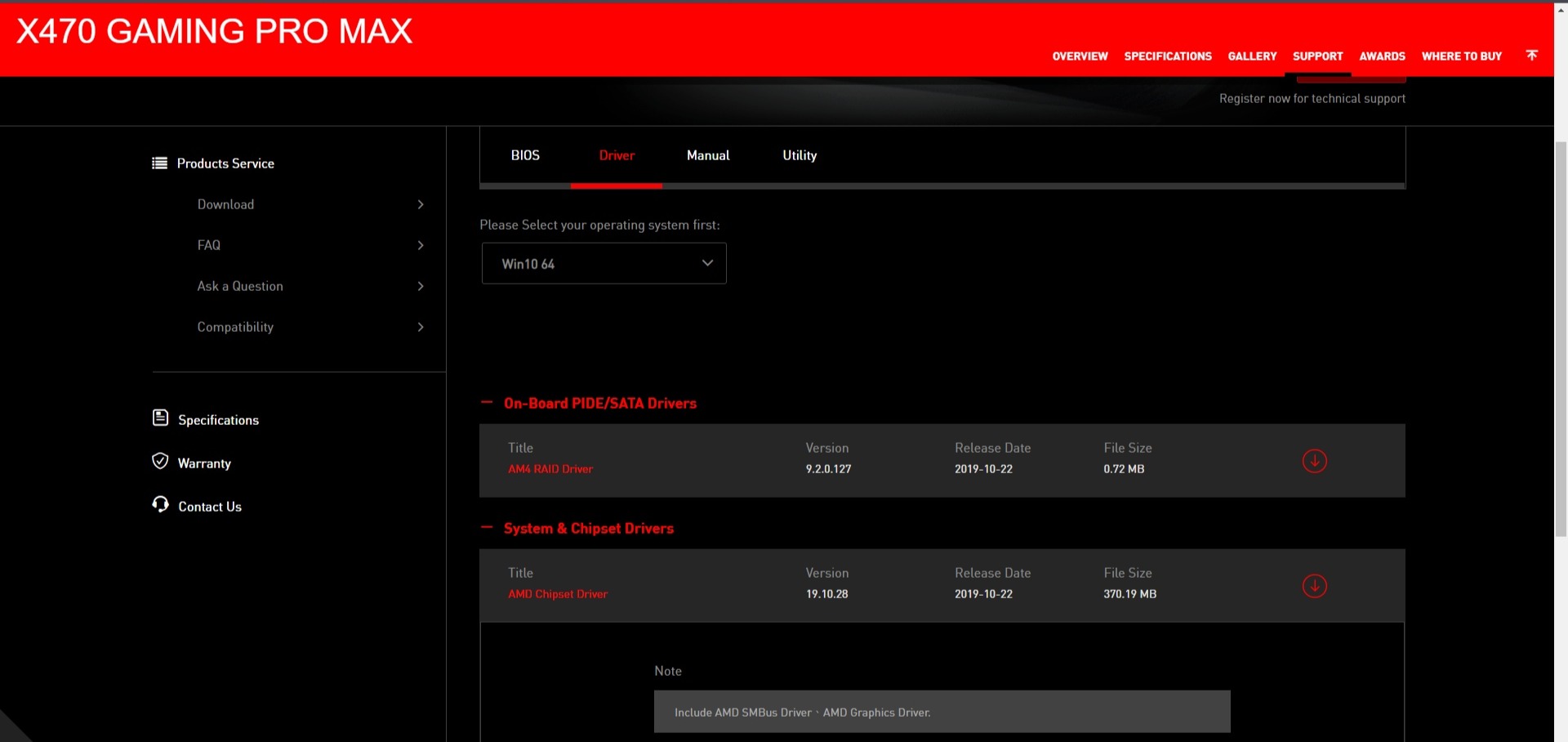This screenshot has height=742, width=1568.
Task: Click the file size 0.72 MB
Action: (x=1124, y=469)
